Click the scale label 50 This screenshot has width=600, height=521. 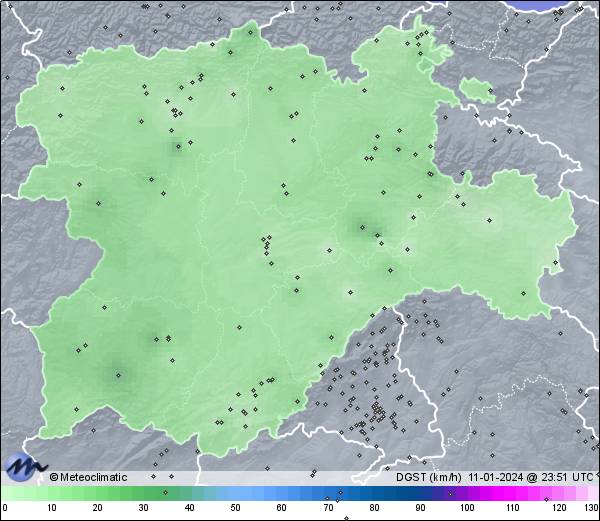[235, 508]
